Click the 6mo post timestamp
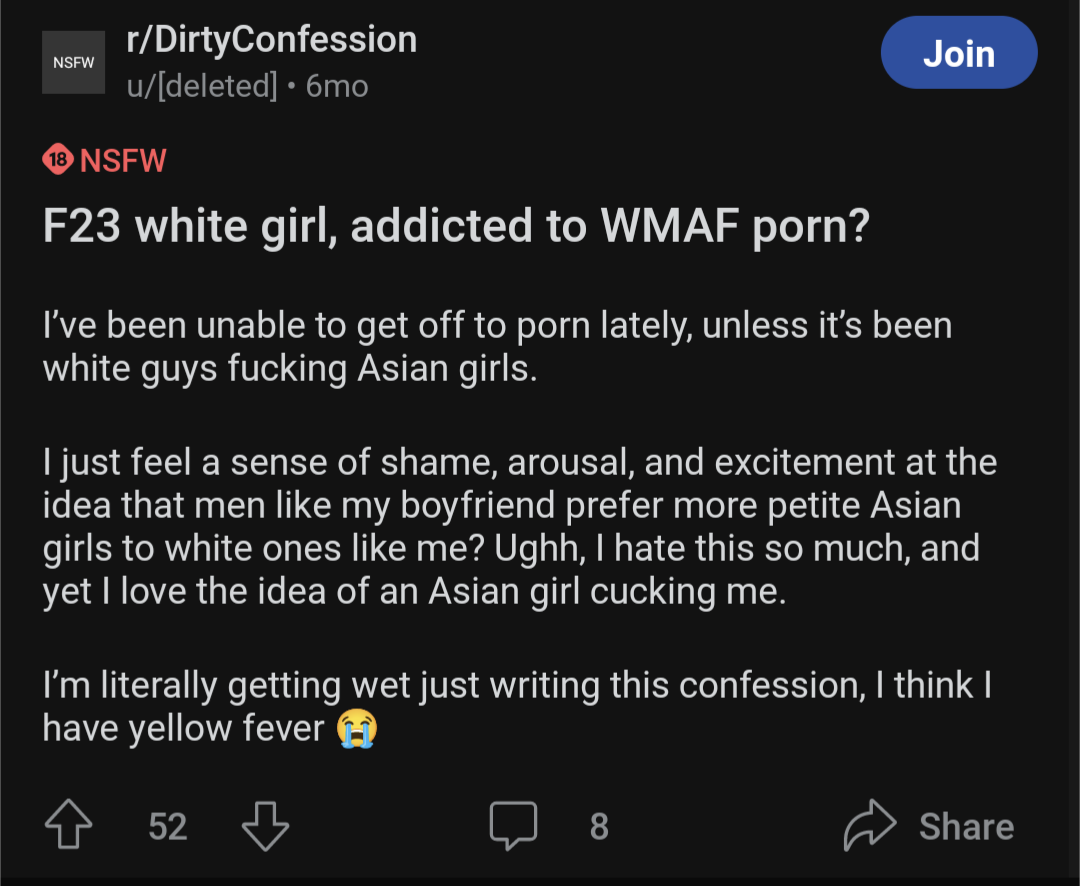 [x=337, y=86]
